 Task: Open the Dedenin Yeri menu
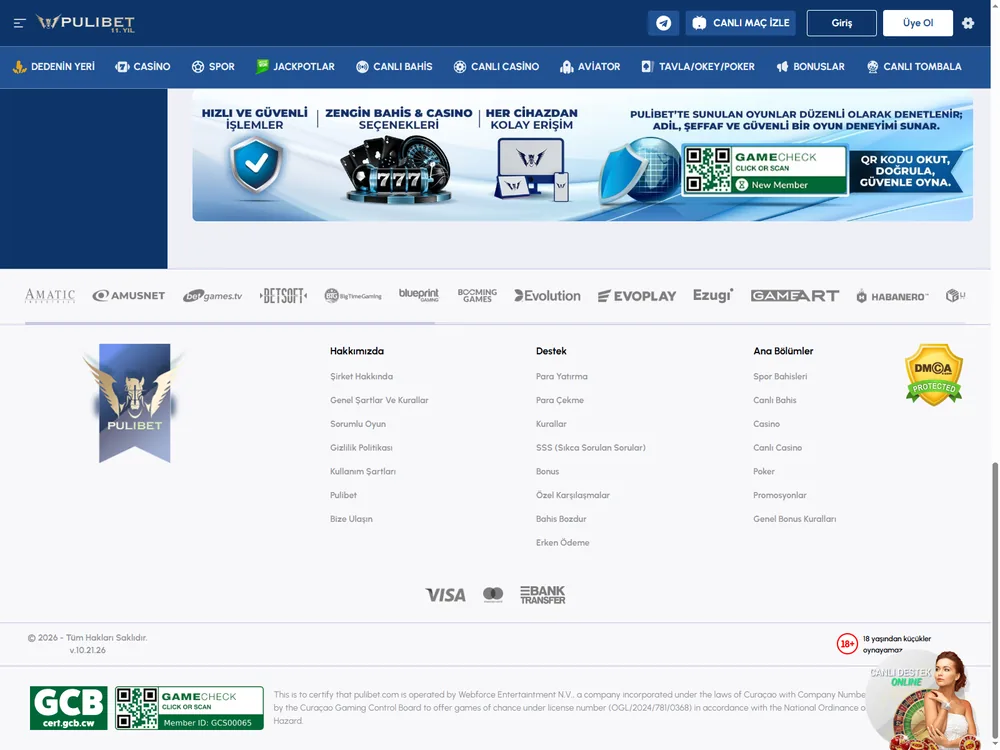pos(54,66)
